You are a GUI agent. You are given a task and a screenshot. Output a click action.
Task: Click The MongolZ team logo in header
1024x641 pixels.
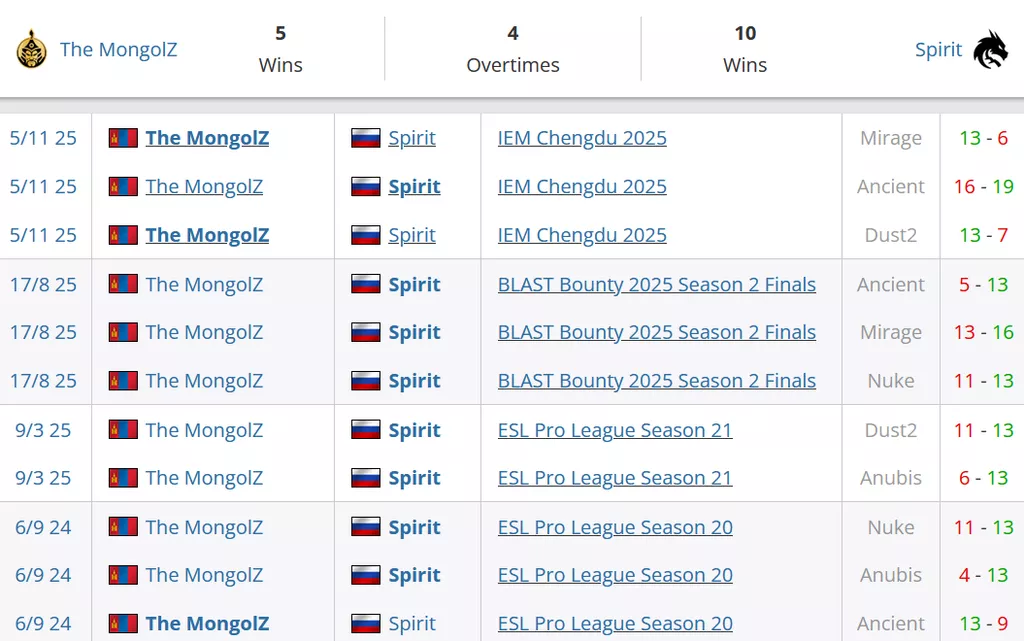point(31,49)
